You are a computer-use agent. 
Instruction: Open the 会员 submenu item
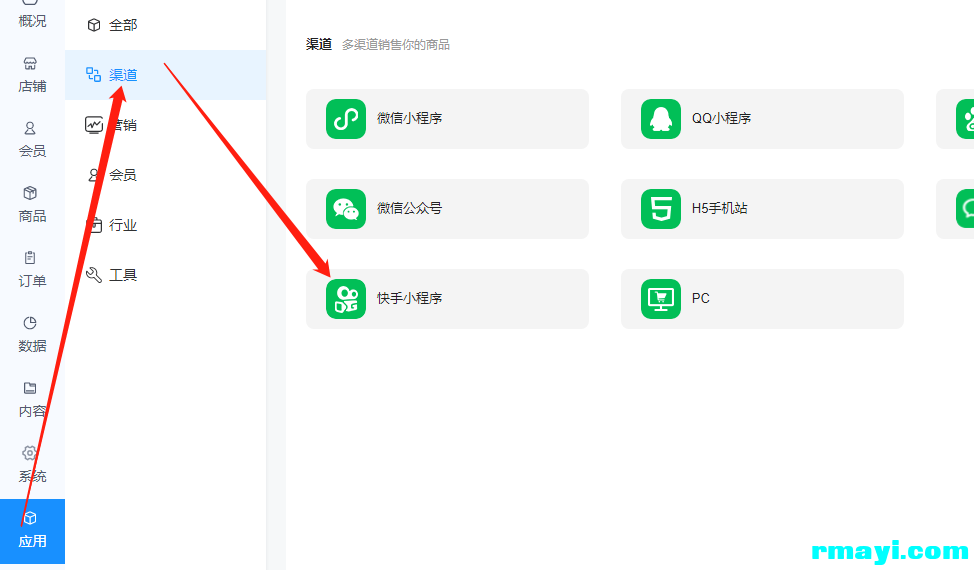click(123, 175)
